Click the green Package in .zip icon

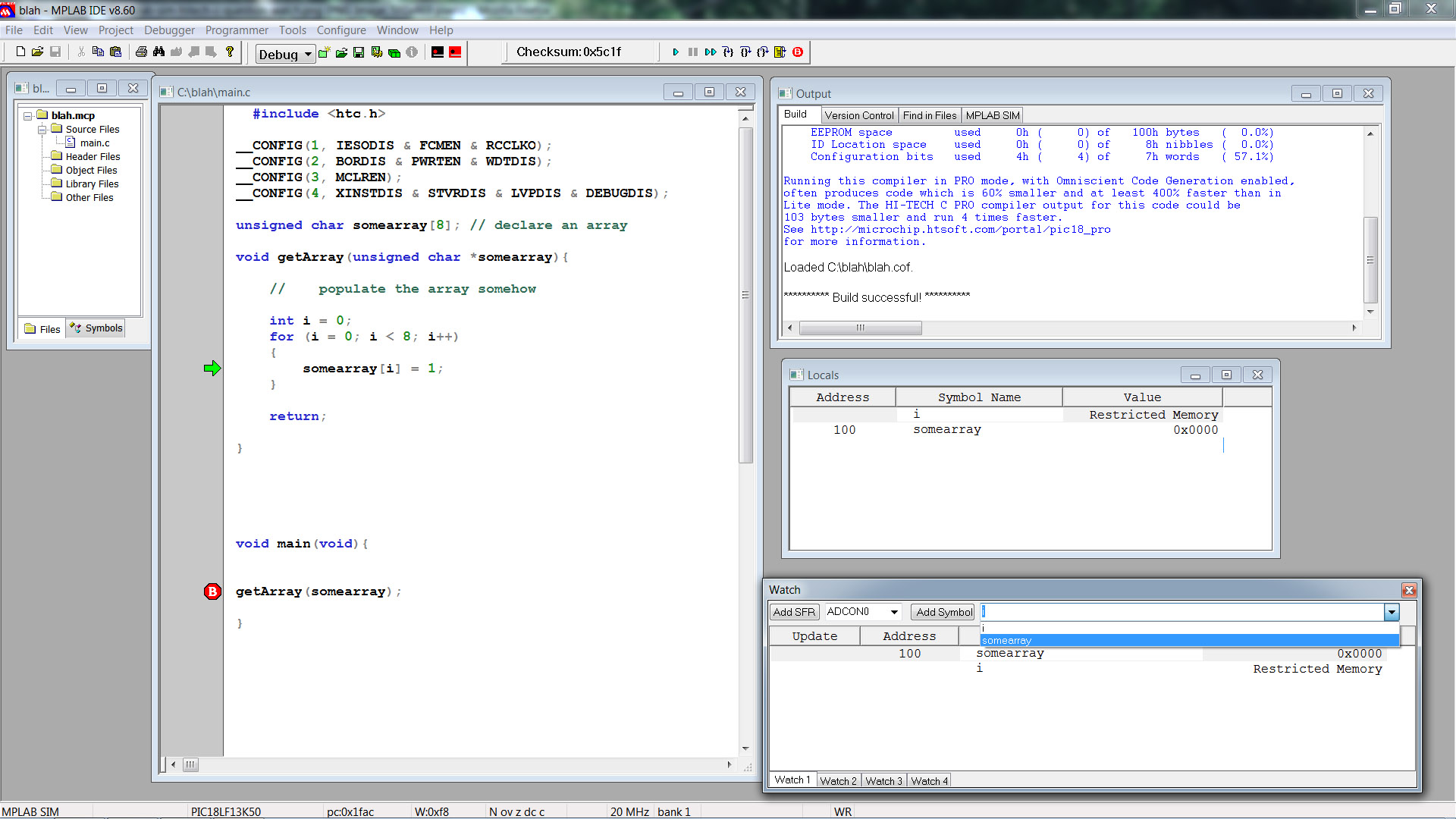point(394,52)
